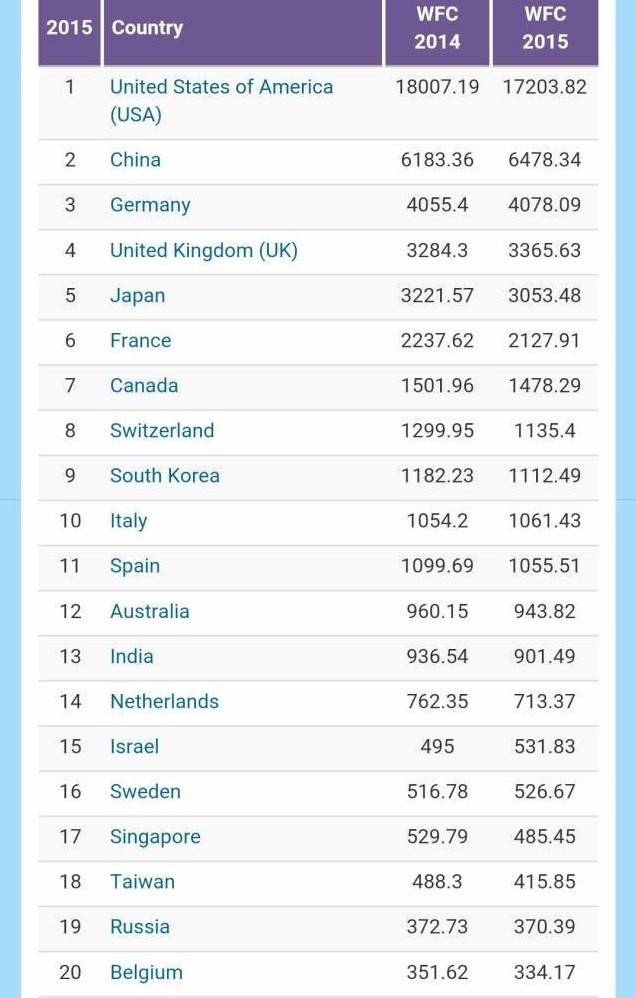Sort by the WFC 2015 column header
The width and height of the screenshot is (636, 998).
coord(545,28)
